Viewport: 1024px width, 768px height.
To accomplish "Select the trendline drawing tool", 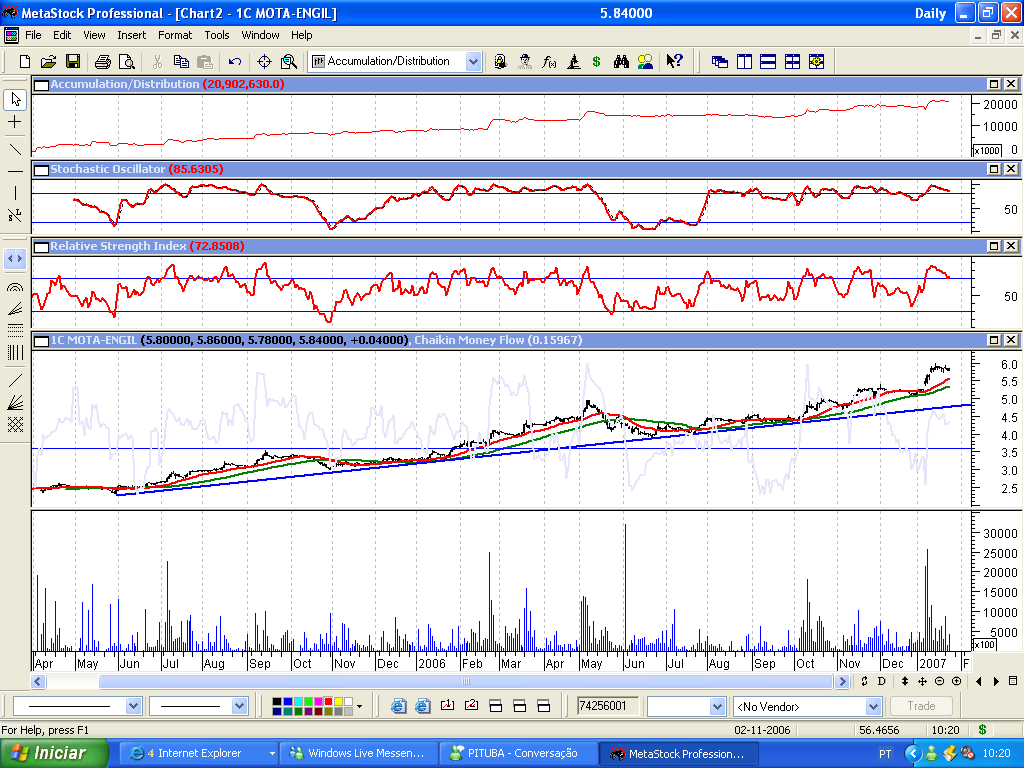I will (x=15, y=149).
